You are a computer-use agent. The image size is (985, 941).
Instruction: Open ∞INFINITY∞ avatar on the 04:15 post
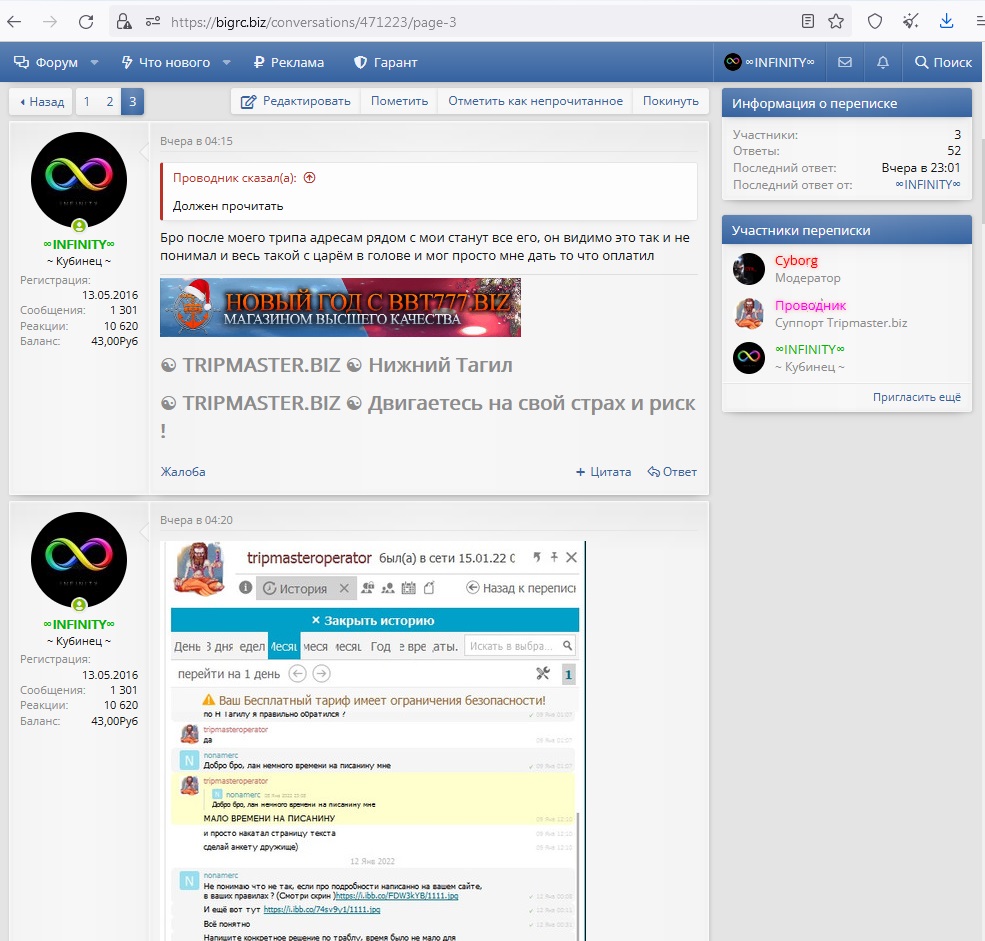pos(79,180)
